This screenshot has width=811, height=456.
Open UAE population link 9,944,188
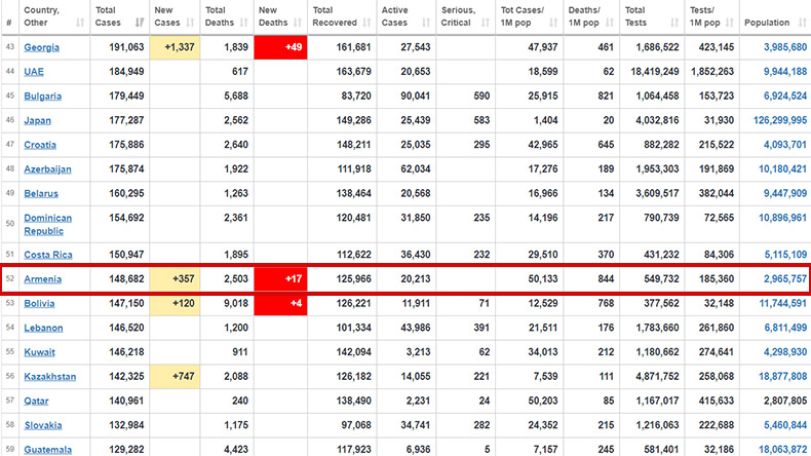coord(785,71)
